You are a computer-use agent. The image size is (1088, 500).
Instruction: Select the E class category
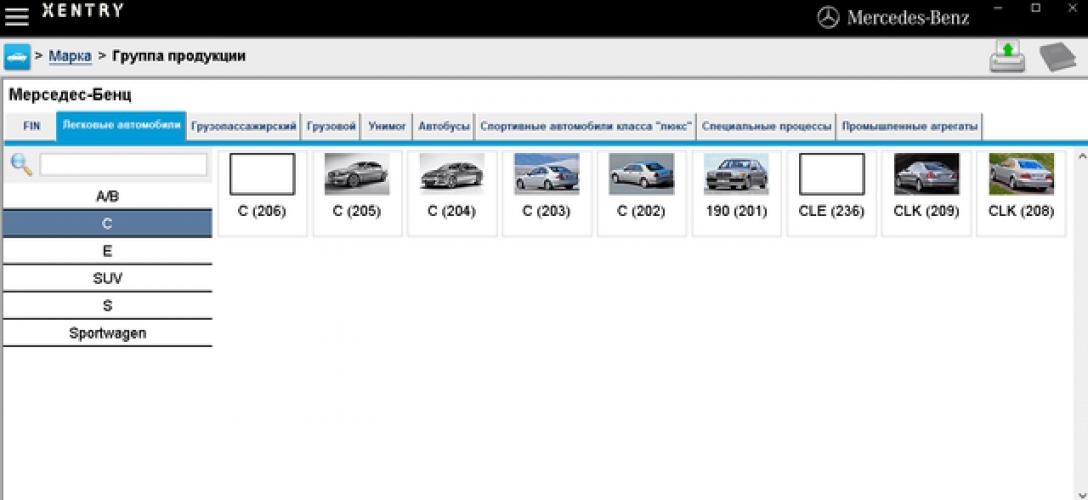tap(108, 251)
